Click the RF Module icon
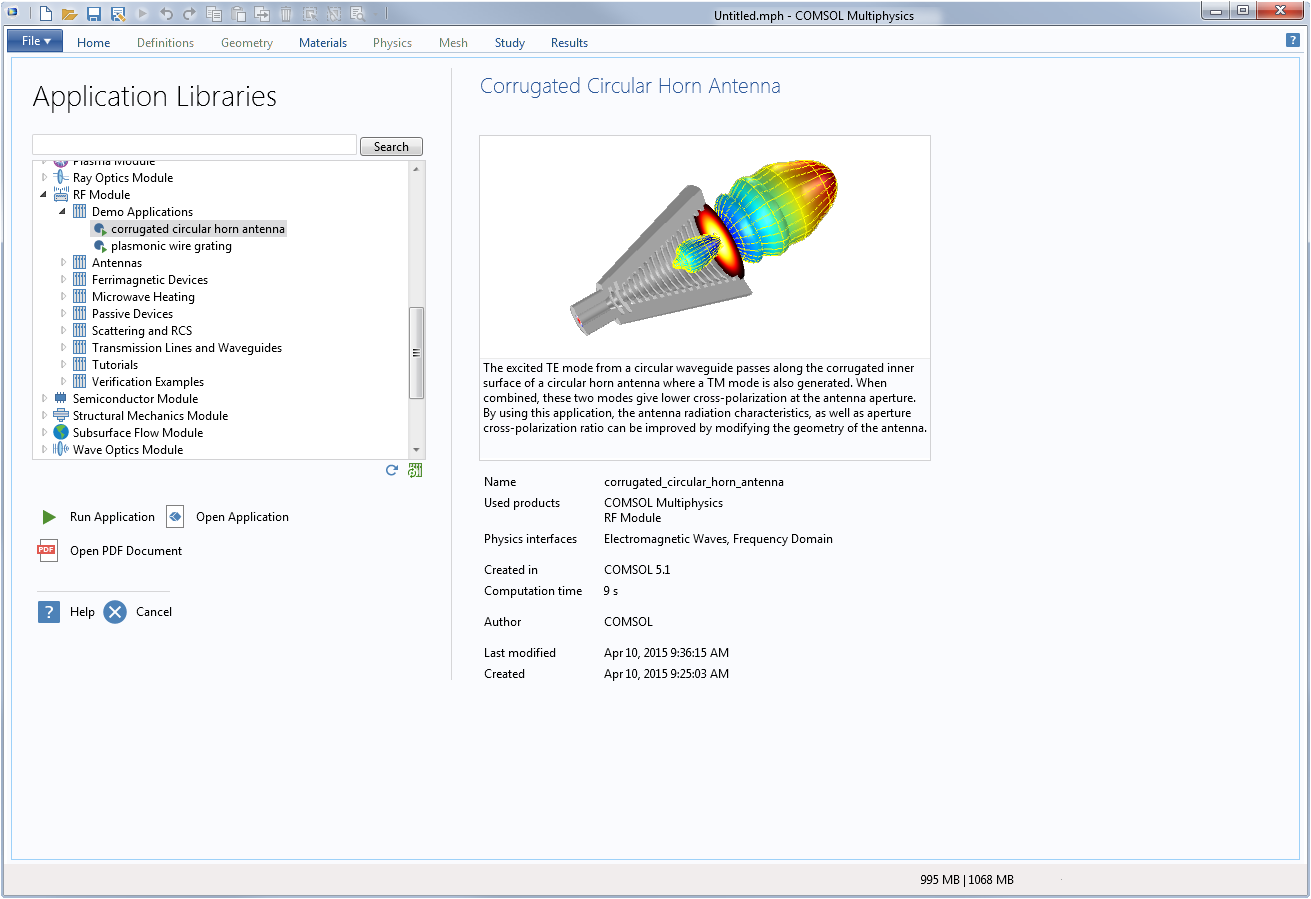The height and width of the screenshot is (899, 1311). point(61,194)
